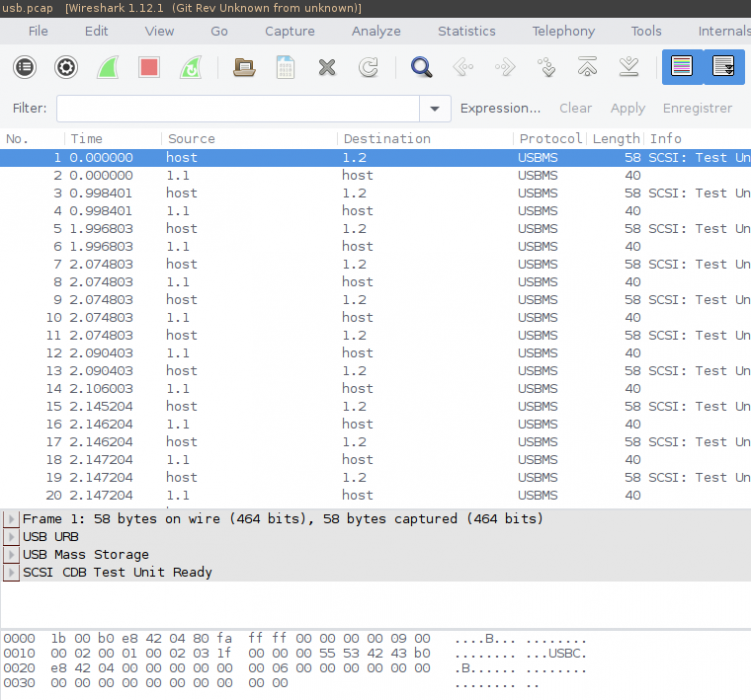Viewport: 751px width, 700px height.
Task: Open the Tools menu
Action: pos(646,31)
